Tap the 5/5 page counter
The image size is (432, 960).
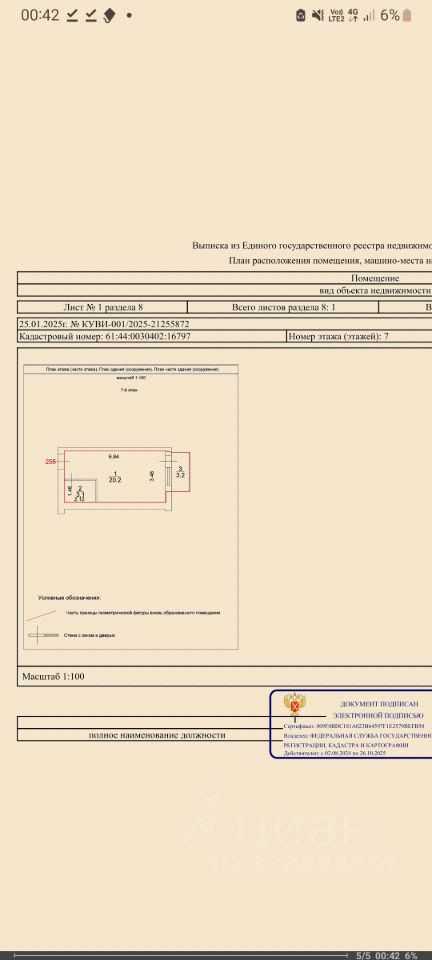(364, 955)
